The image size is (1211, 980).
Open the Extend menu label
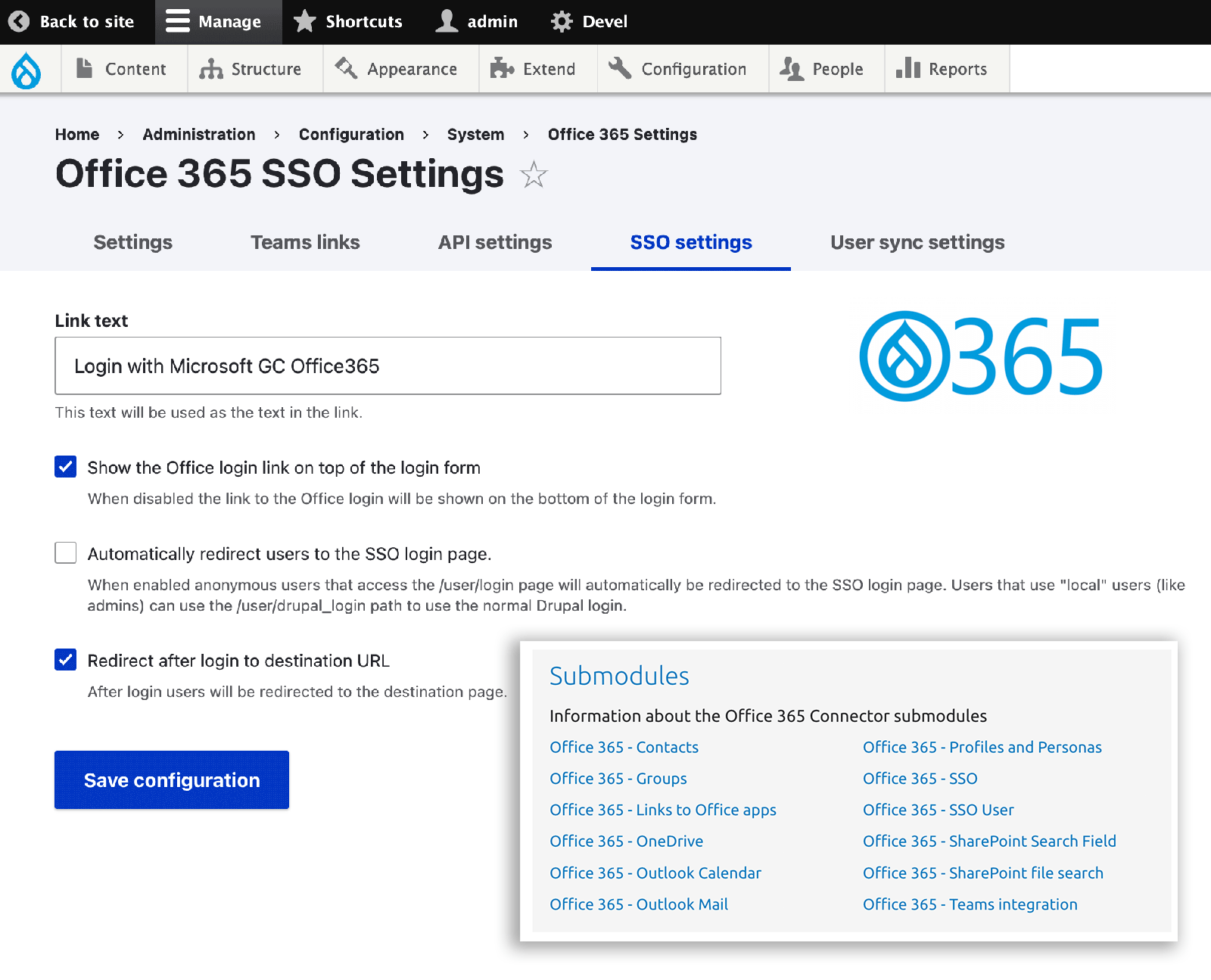(x=549, y=69)
